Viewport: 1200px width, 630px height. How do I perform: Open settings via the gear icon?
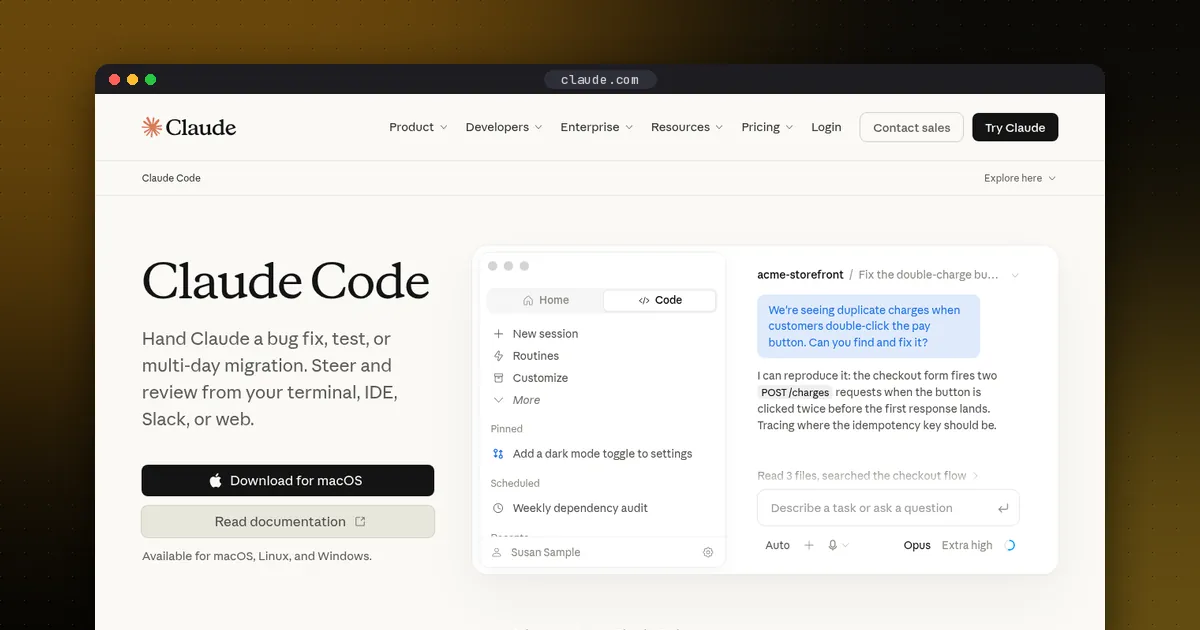click(708, 552)
